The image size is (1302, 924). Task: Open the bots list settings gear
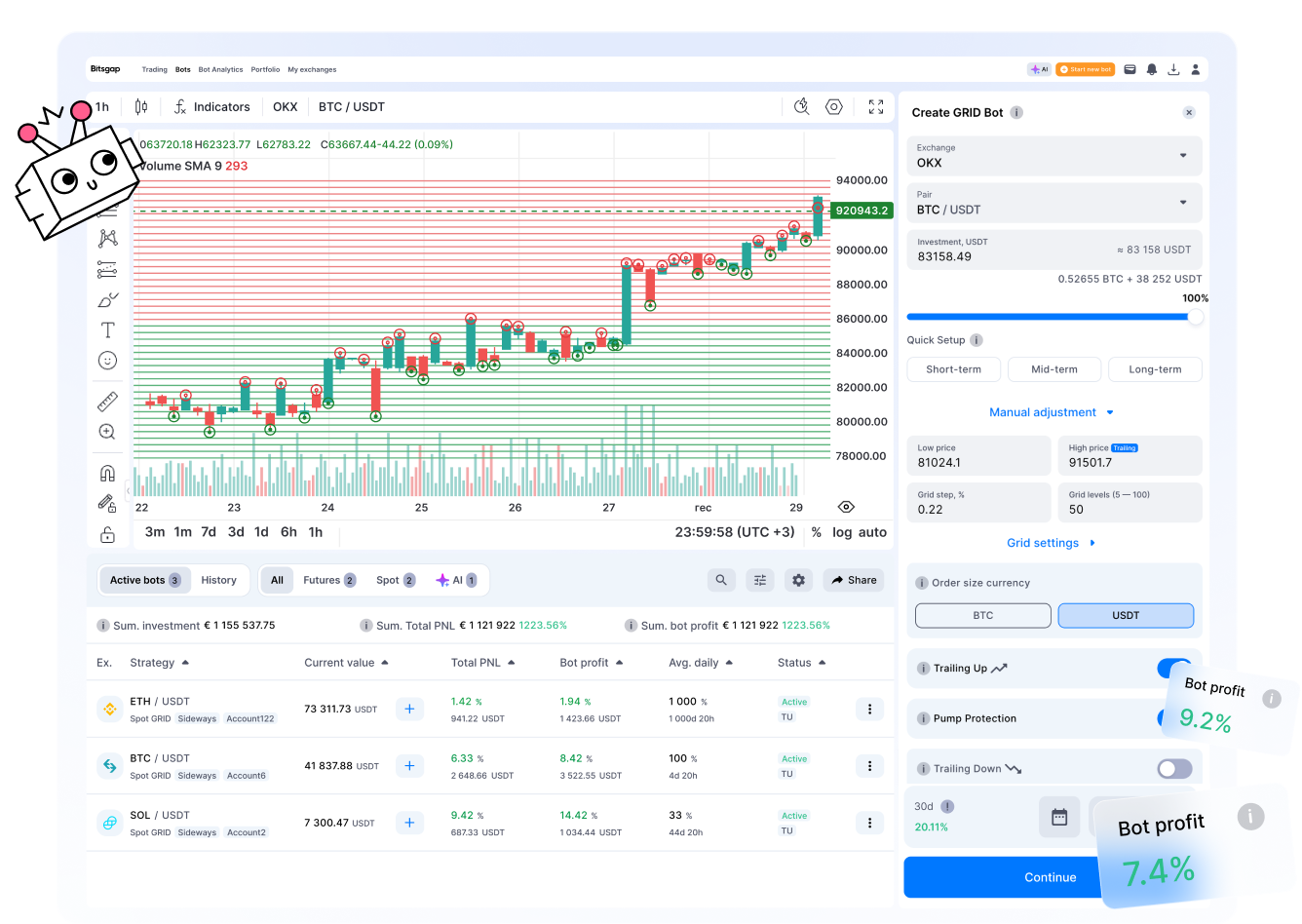(799, 580)
